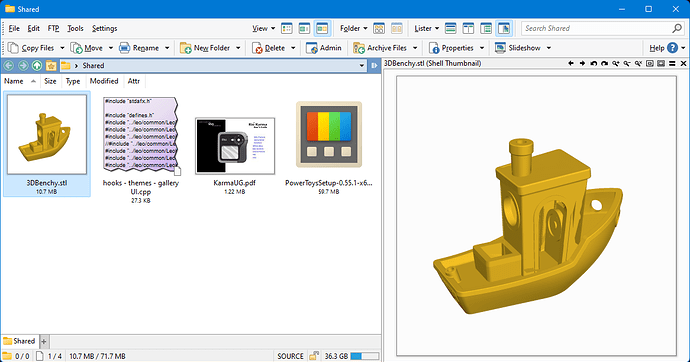Open the path field history dropdown
The image size is (690, 362).
click(x=362, y=66)
